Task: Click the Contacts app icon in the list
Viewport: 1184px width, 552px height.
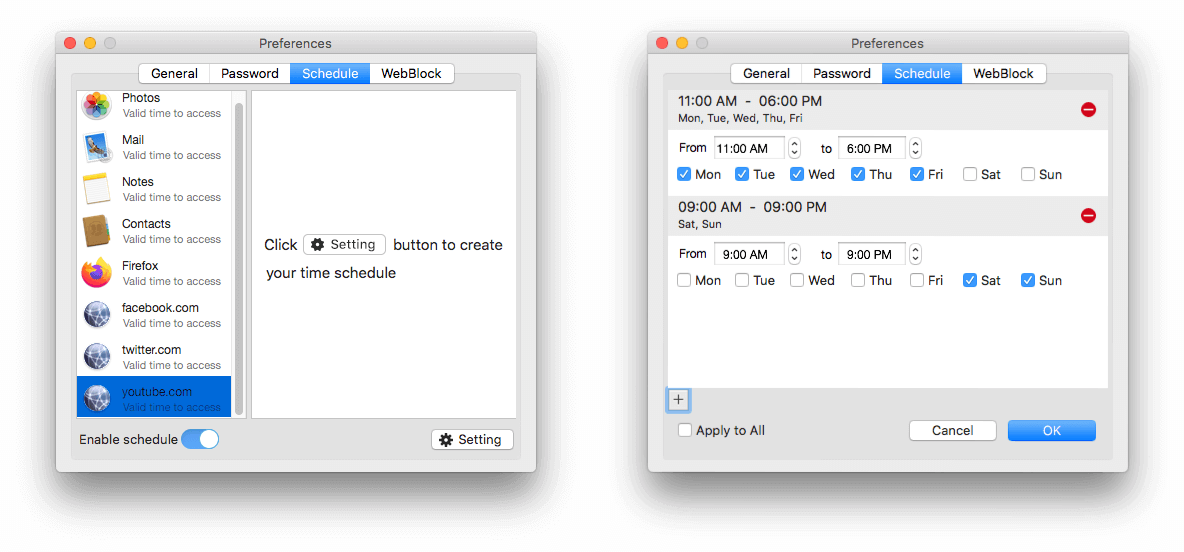Action: [97, 231]
